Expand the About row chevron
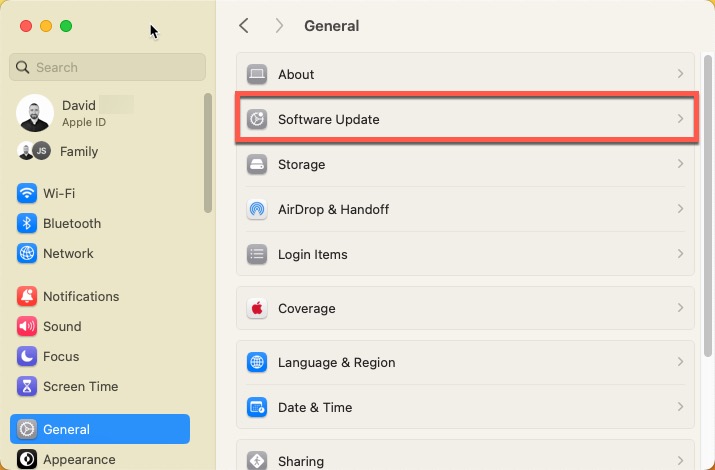Image resolution: width=715 pixels, height=470 pixels. pyautogui.click(x=680, y=74)
